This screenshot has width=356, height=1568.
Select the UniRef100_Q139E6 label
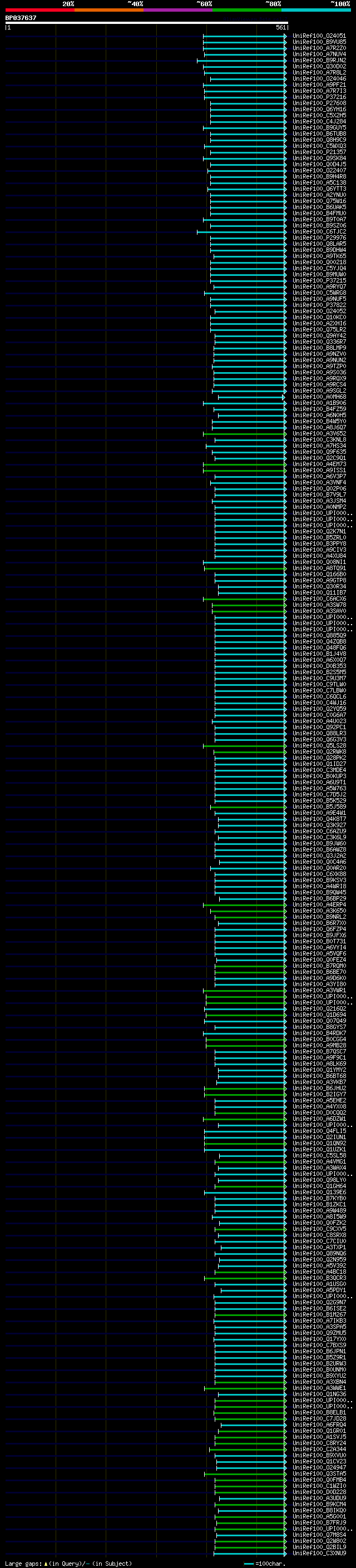coord(319,1193)
